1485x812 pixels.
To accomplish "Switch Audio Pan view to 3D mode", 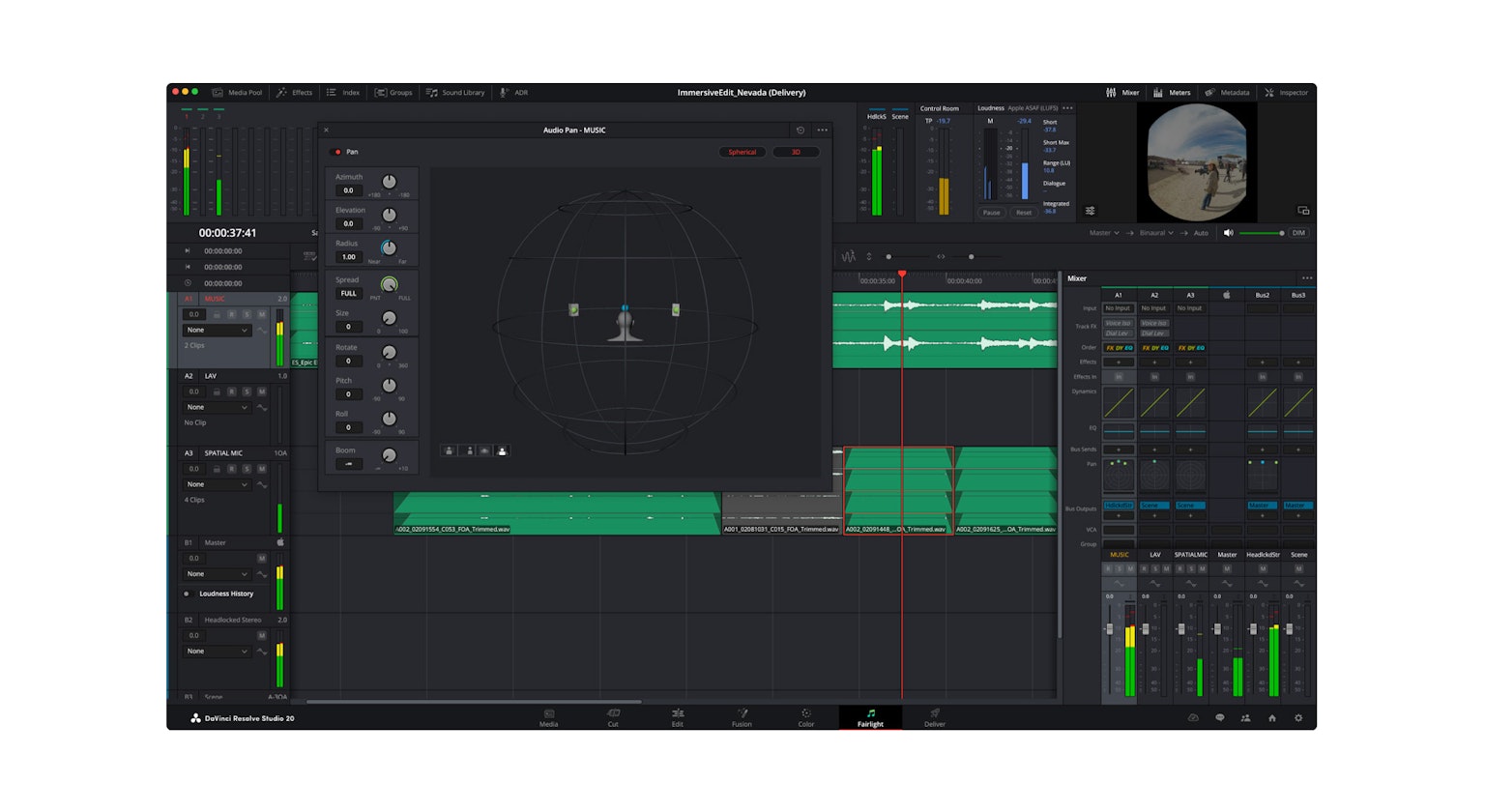I will [795, 151].
